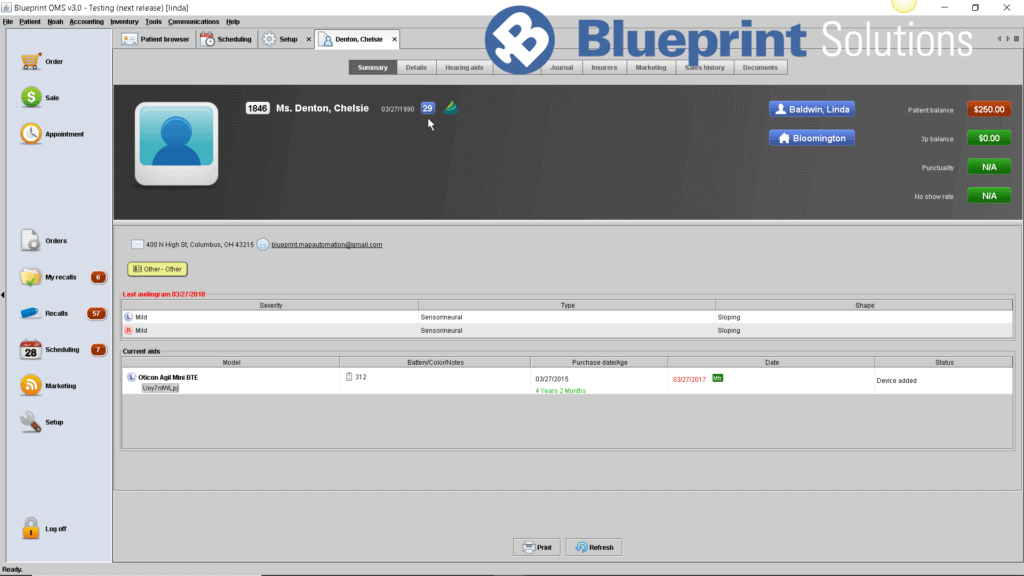
Task: Click the Purchase date/Age column header
Action: coord(599,362)
